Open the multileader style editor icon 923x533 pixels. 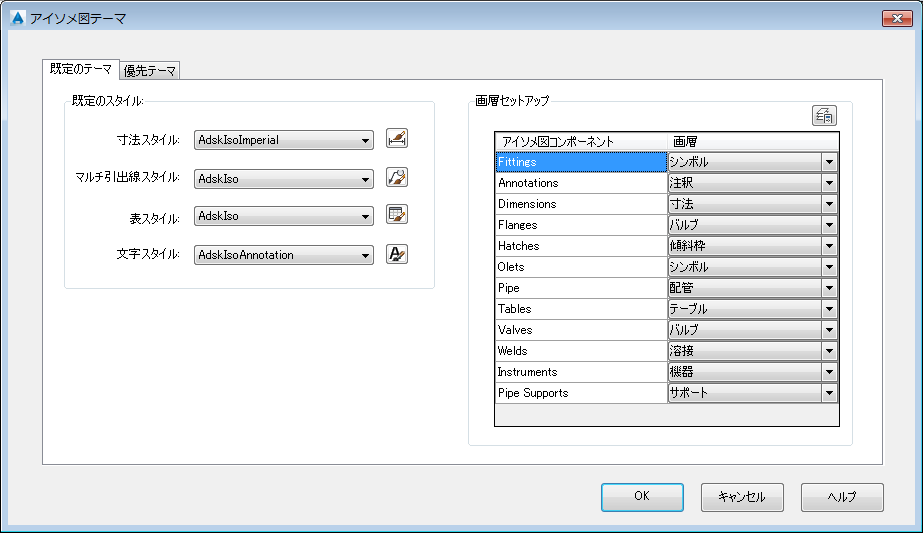(397, 177)
